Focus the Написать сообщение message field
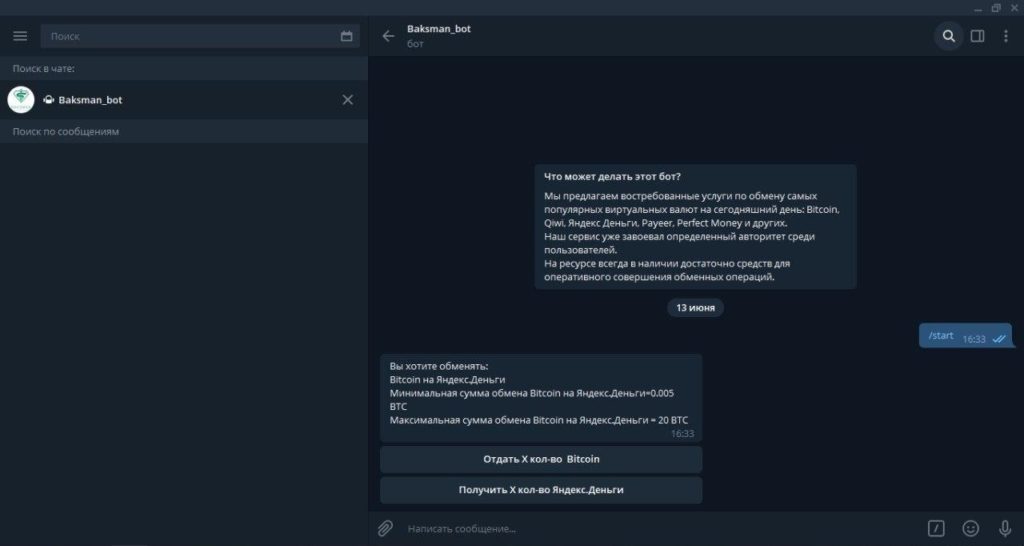Screen dimensions: 1024x546 coord(660,528)
